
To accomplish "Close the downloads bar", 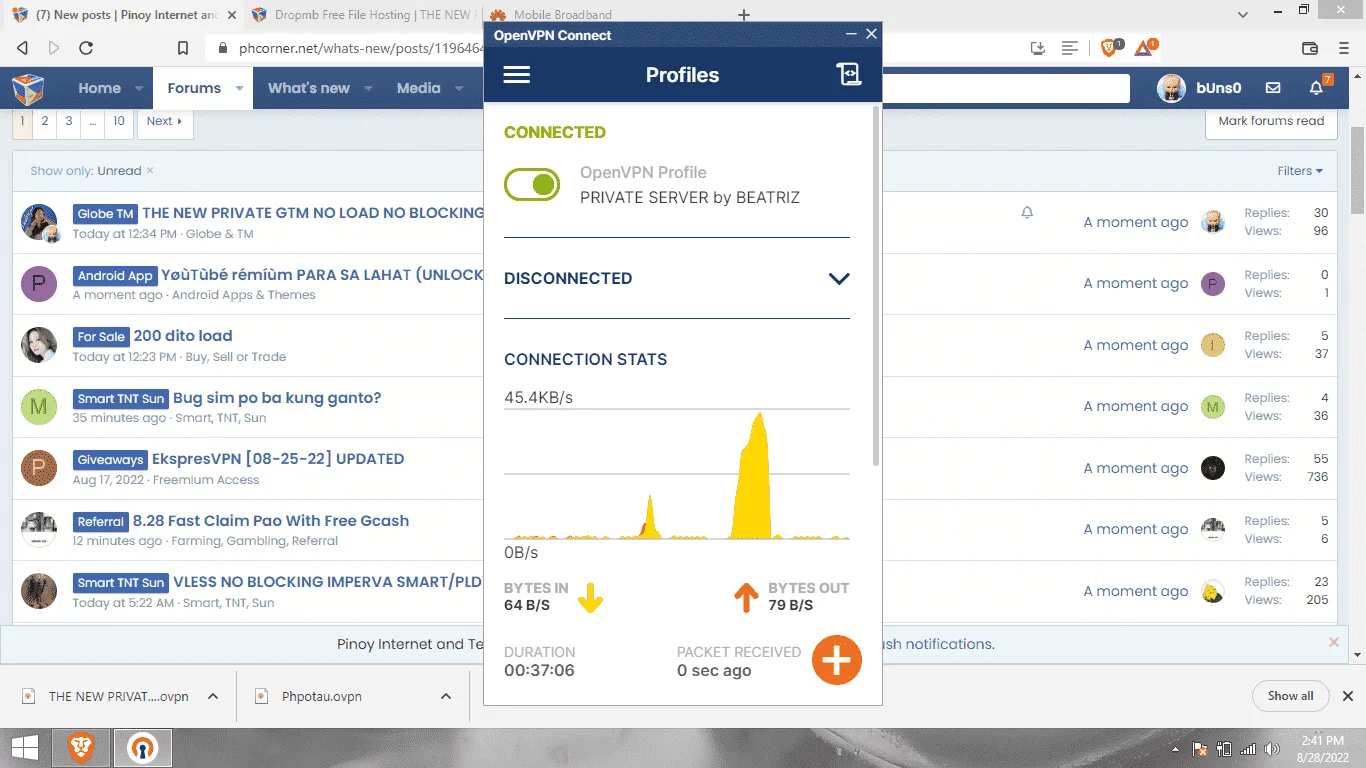I will [x=1347, y=696].
